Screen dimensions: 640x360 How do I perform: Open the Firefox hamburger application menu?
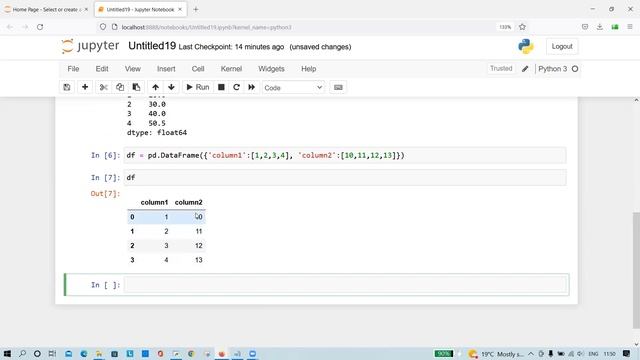630,27
